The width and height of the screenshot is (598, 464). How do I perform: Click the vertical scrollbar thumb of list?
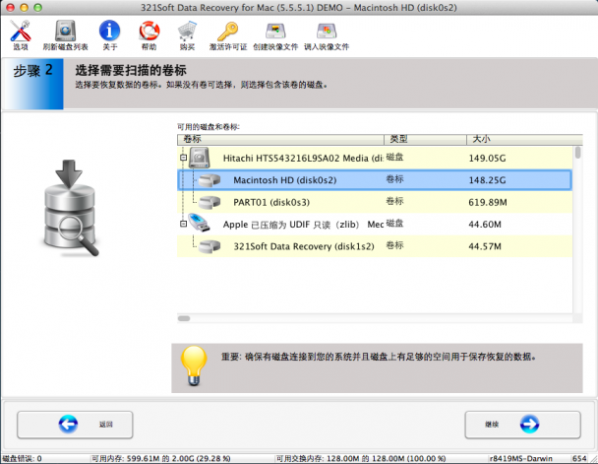[578, 153]
